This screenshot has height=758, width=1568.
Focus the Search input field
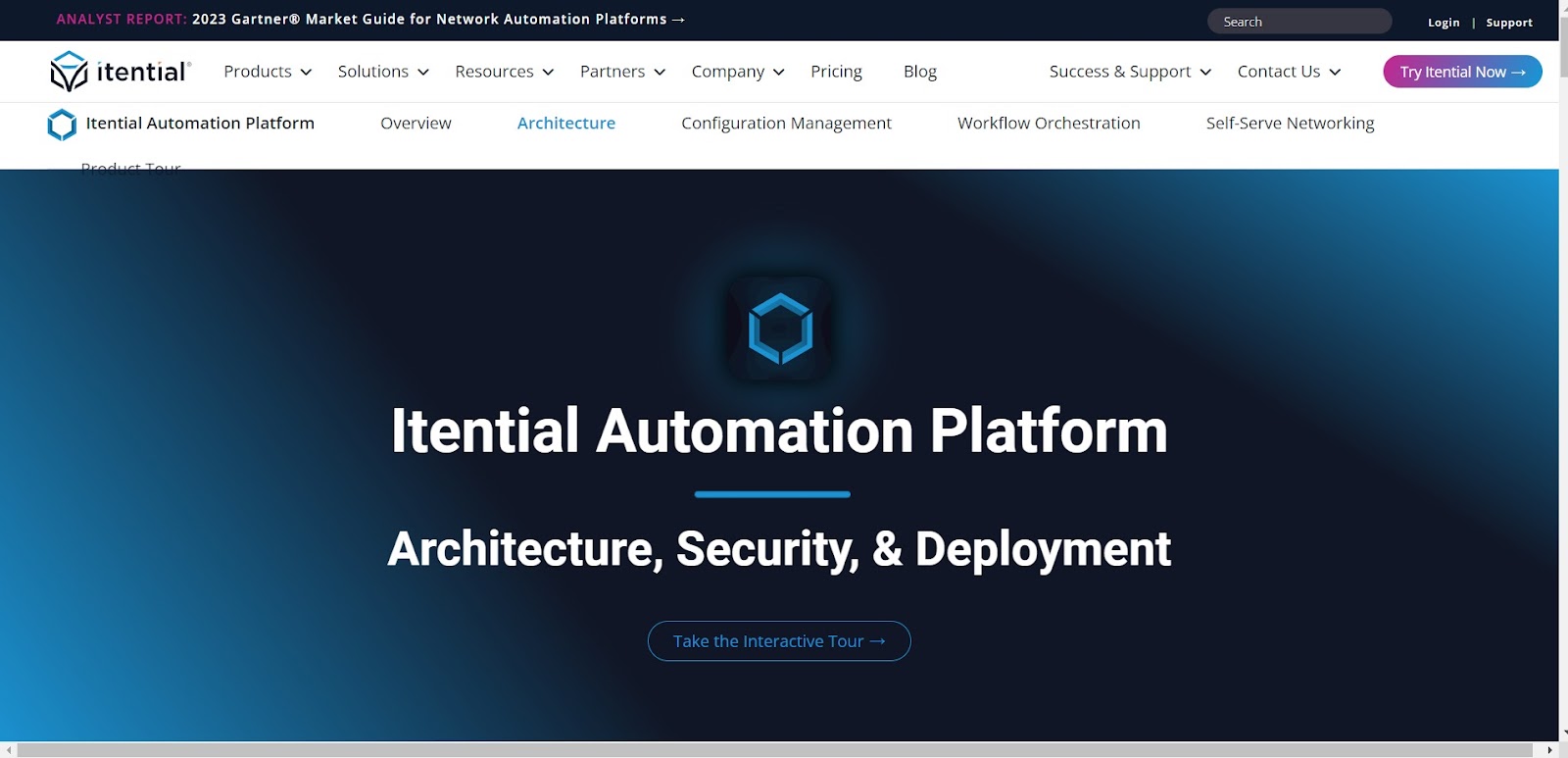coord(1299,22)
